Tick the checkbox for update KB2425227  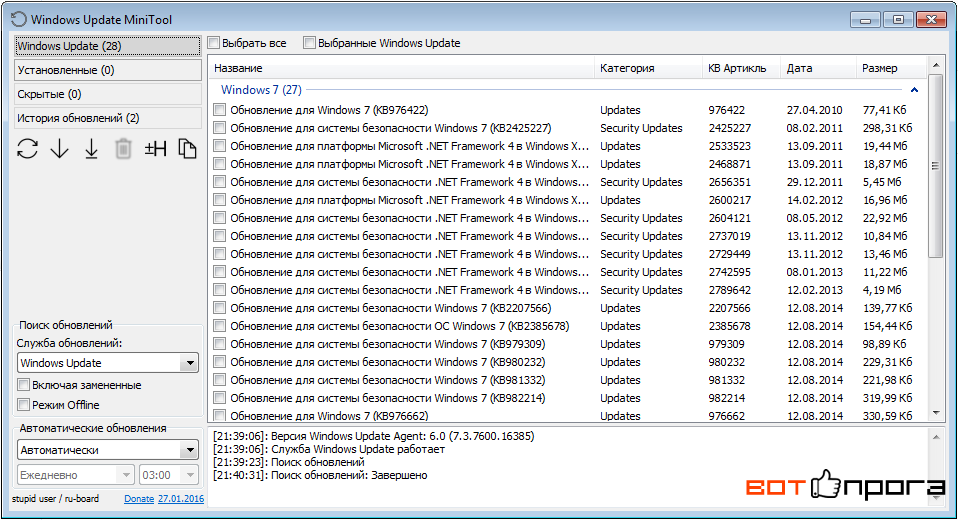[220, 128]
